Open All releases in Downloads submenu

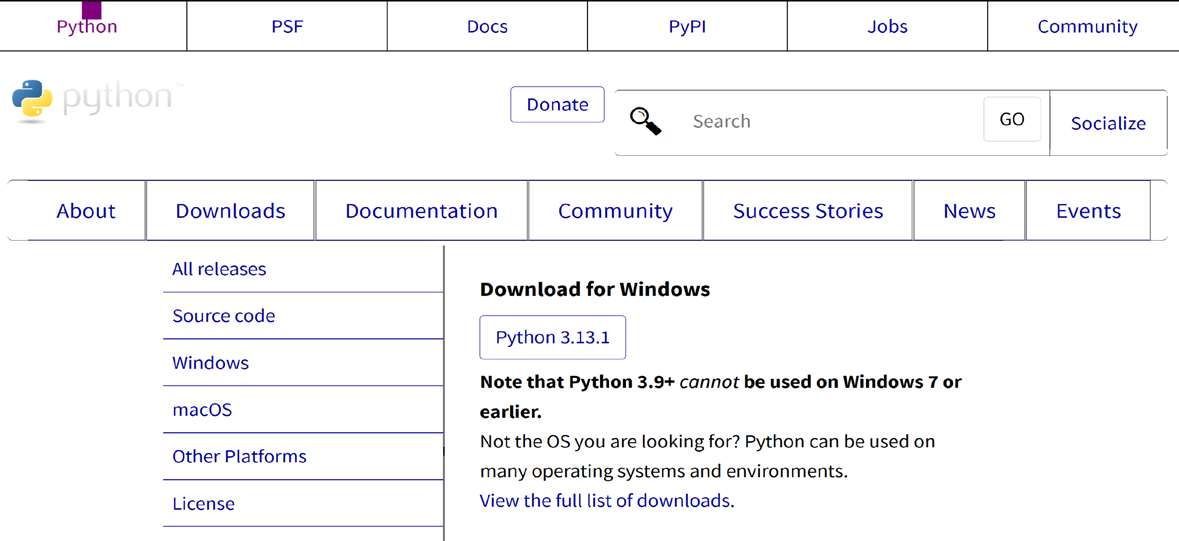[x=219, y=269]
